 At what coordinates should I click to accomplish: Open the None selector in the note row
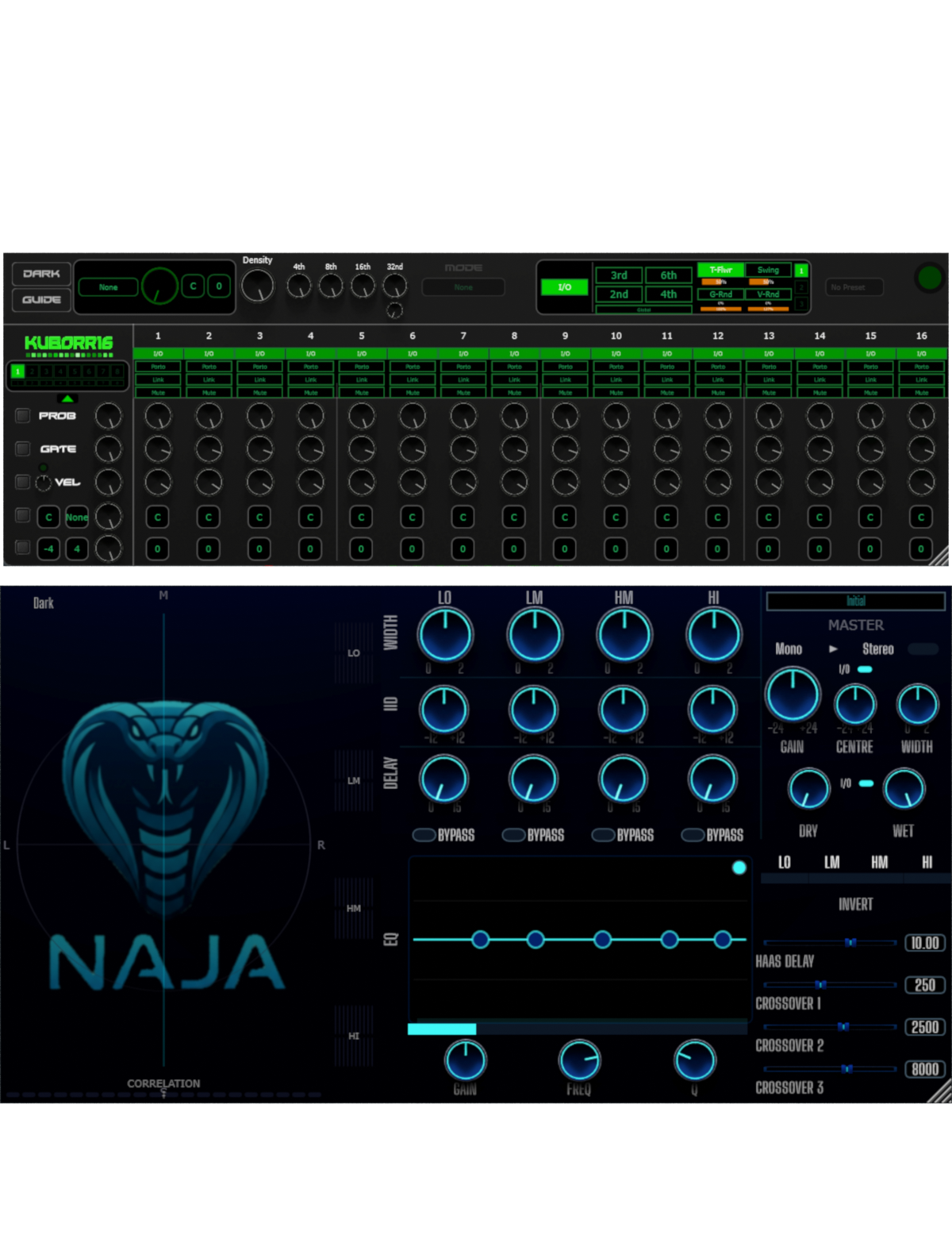pyautogui.click(x=77, y=517)
